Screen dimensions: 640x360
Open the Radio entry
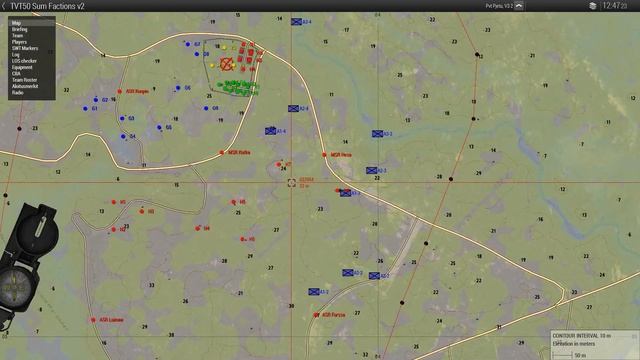point(32,93)
